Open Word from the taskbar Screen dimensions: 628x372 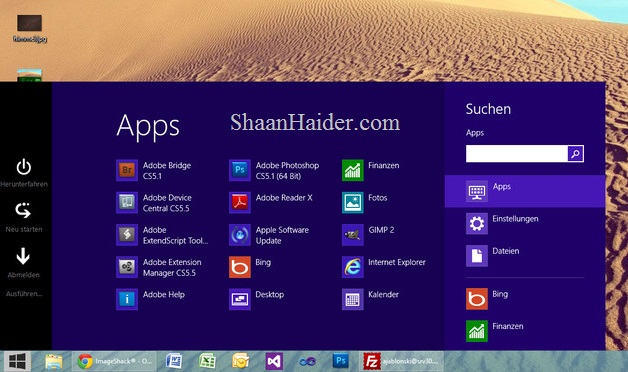174,362
